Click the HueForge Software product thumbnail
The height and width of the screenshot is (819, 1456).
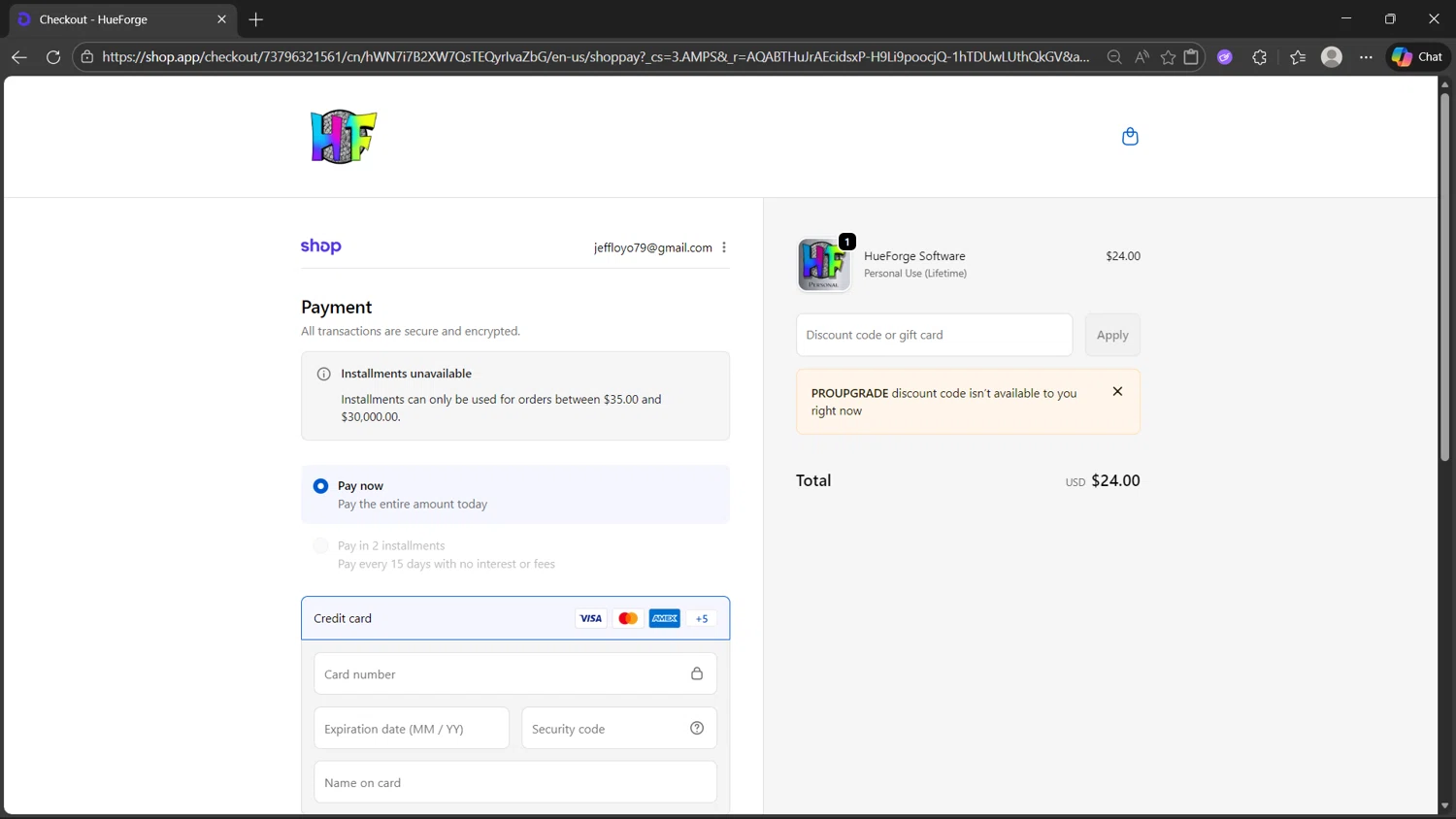[824, 265]
